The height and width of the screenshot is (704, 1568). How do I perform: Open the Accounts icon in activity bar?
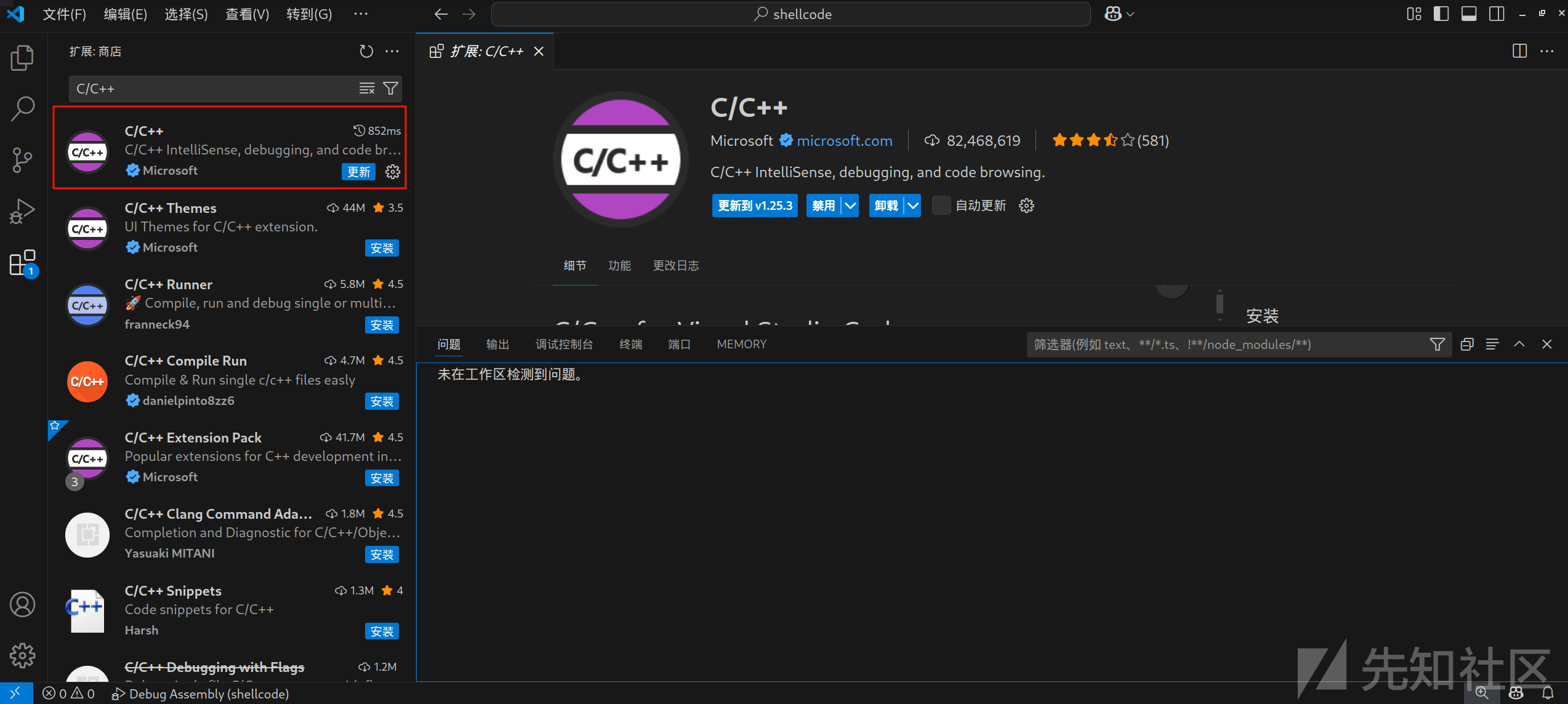(x=23, y=604)
